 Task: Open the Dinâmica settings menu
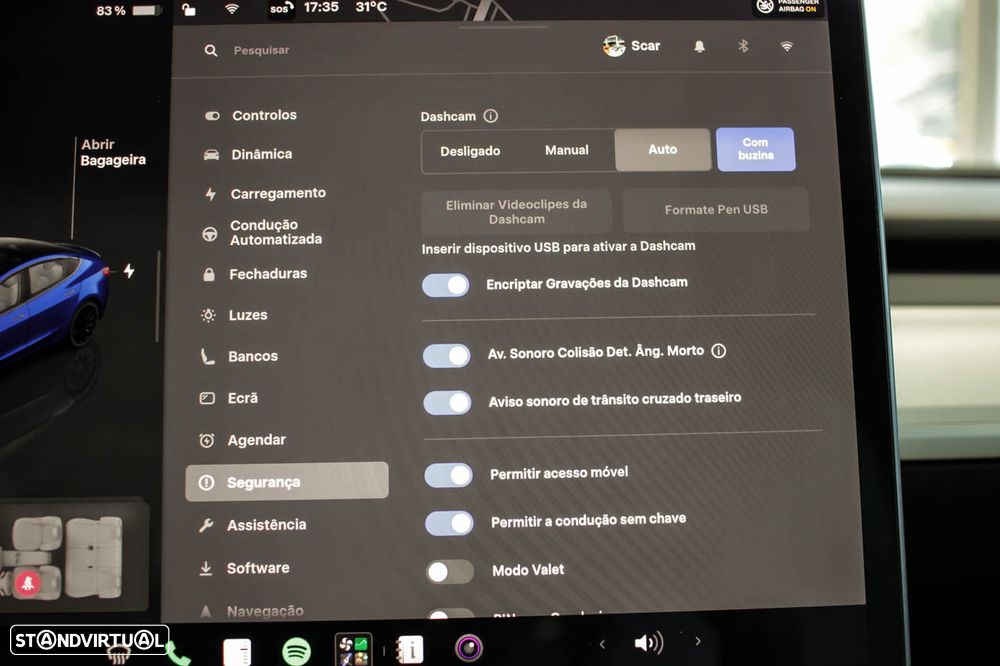[x=248, y=154]
